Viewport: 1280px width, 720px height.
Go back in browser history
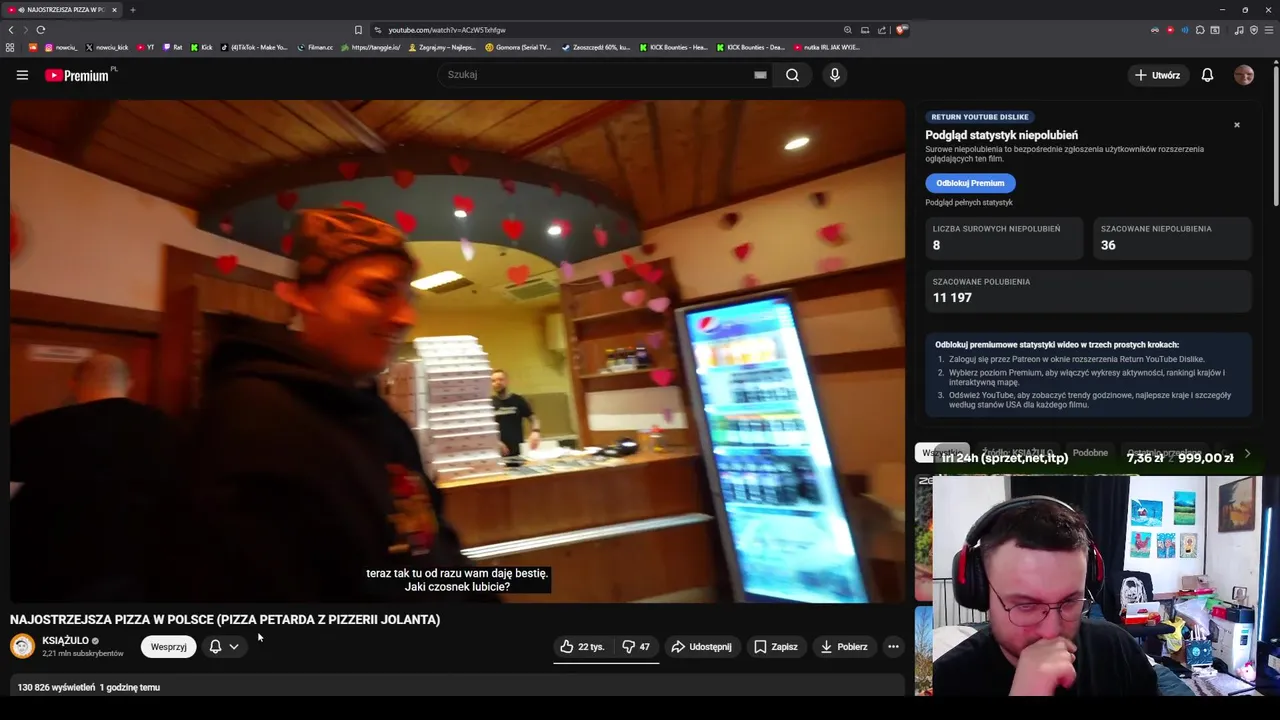(x=11, y=30)
